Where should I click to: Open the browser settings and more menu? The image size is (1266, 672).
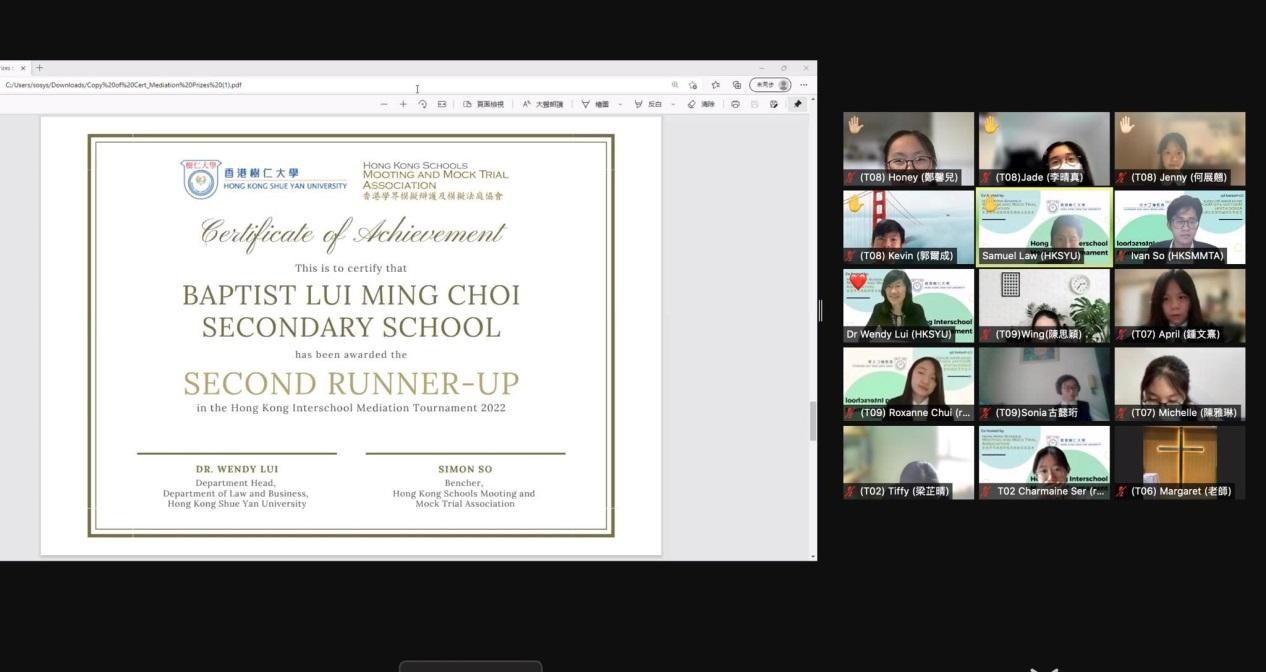click(803, 85)
